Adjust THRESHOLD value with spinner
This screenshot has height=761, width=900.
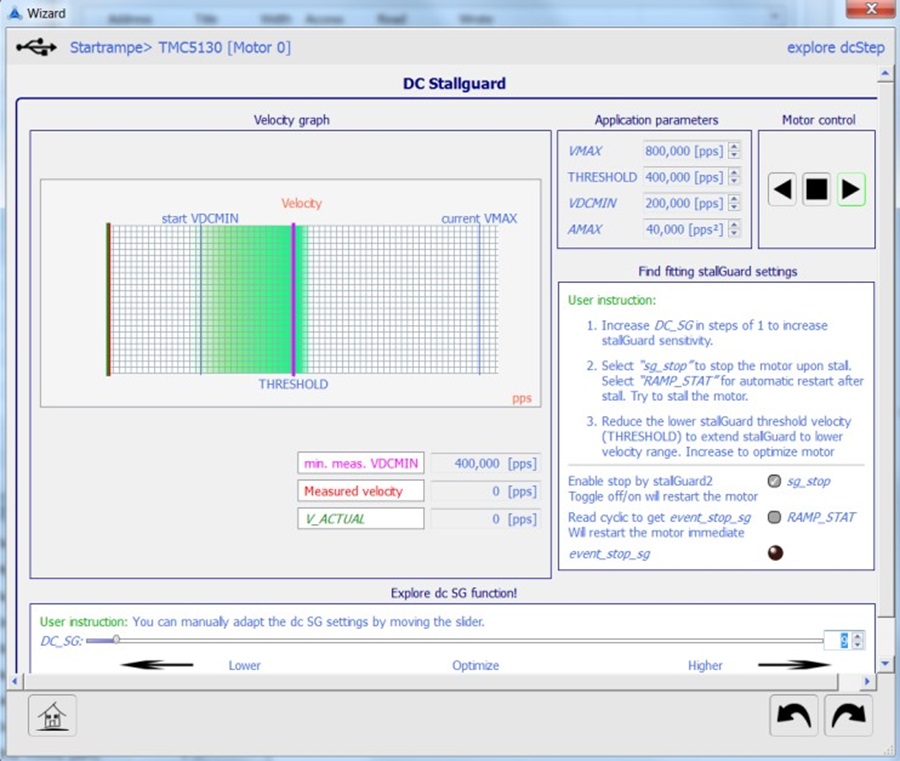pyautogui.click(x=734, y=177)
